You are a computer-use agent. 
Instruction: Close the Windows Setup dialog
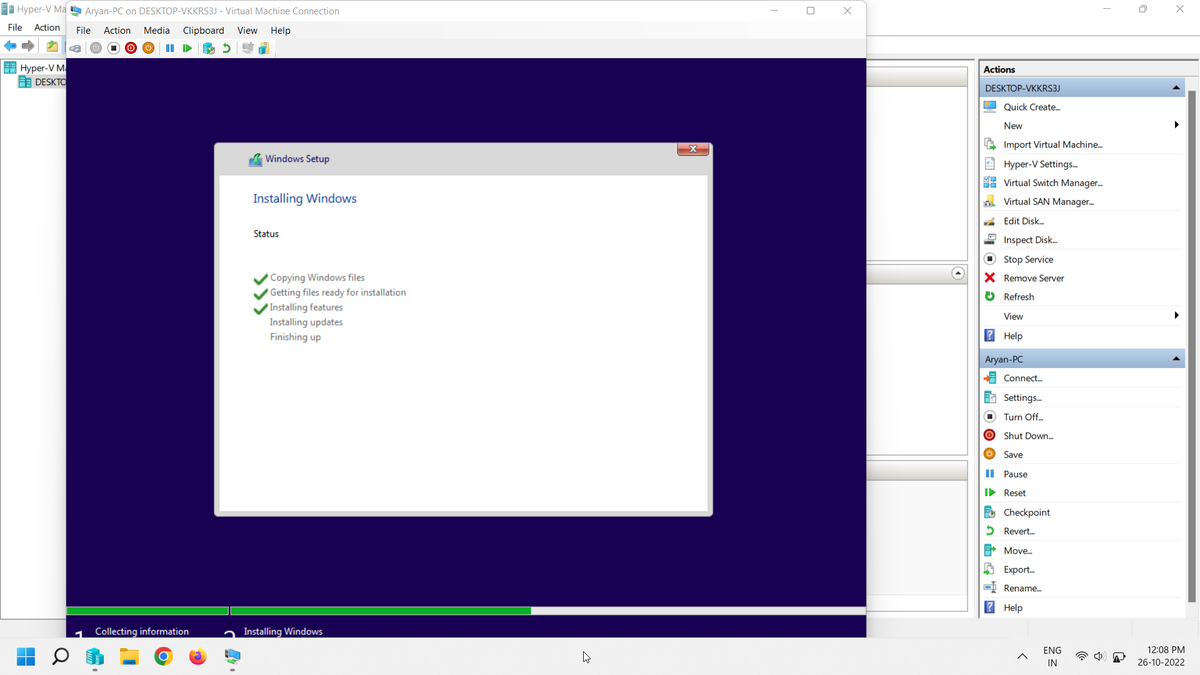coord(693,149)
